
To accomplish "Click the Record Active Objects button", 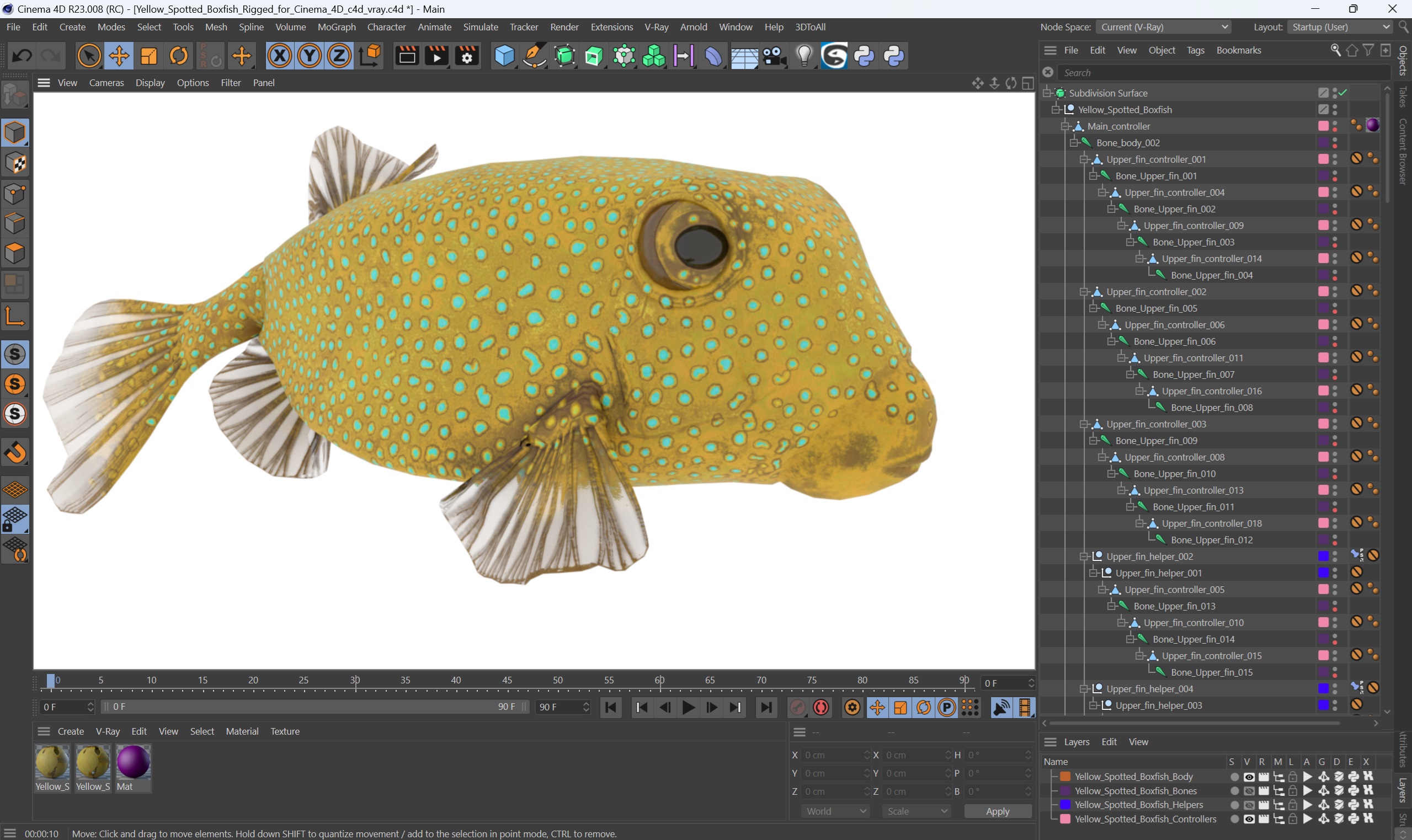I will [798, 707].
